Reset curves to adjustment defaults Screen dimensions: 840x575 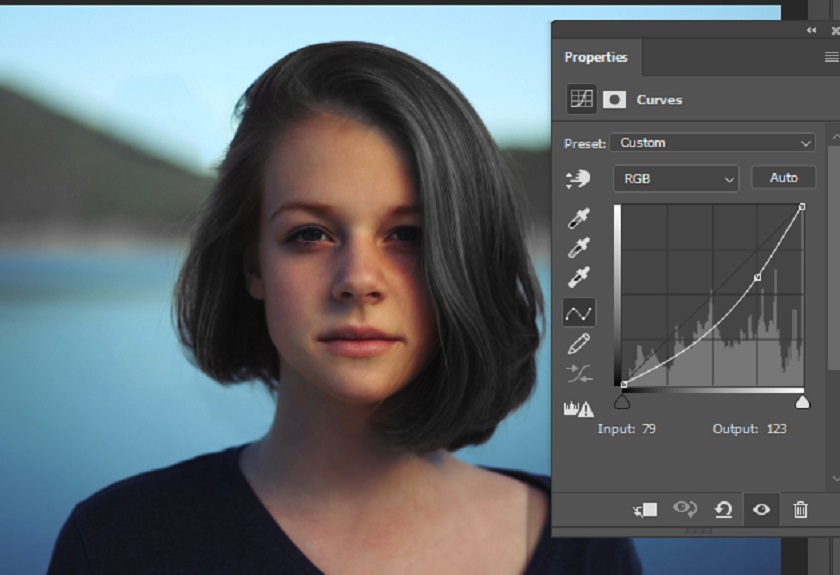coord(723,510)
